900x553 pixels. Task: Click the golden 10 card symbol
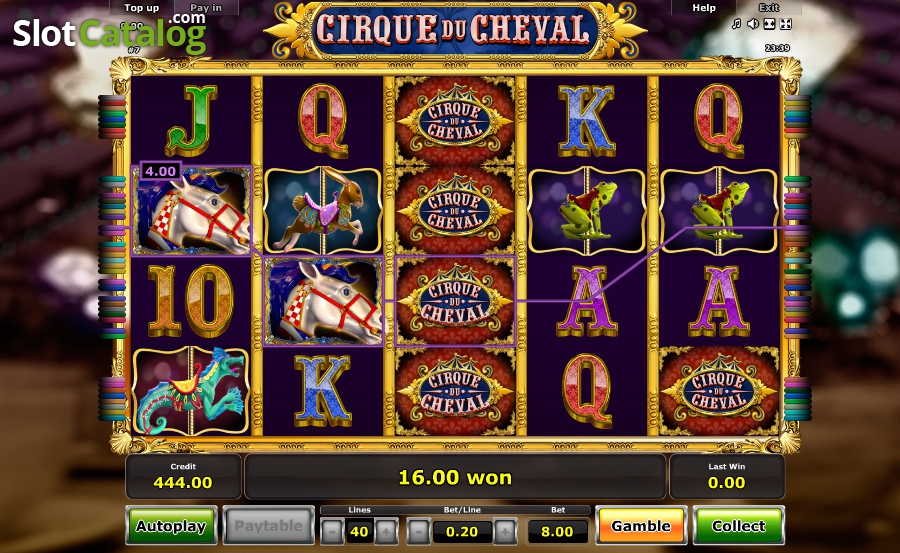click(x=191, y=300)
